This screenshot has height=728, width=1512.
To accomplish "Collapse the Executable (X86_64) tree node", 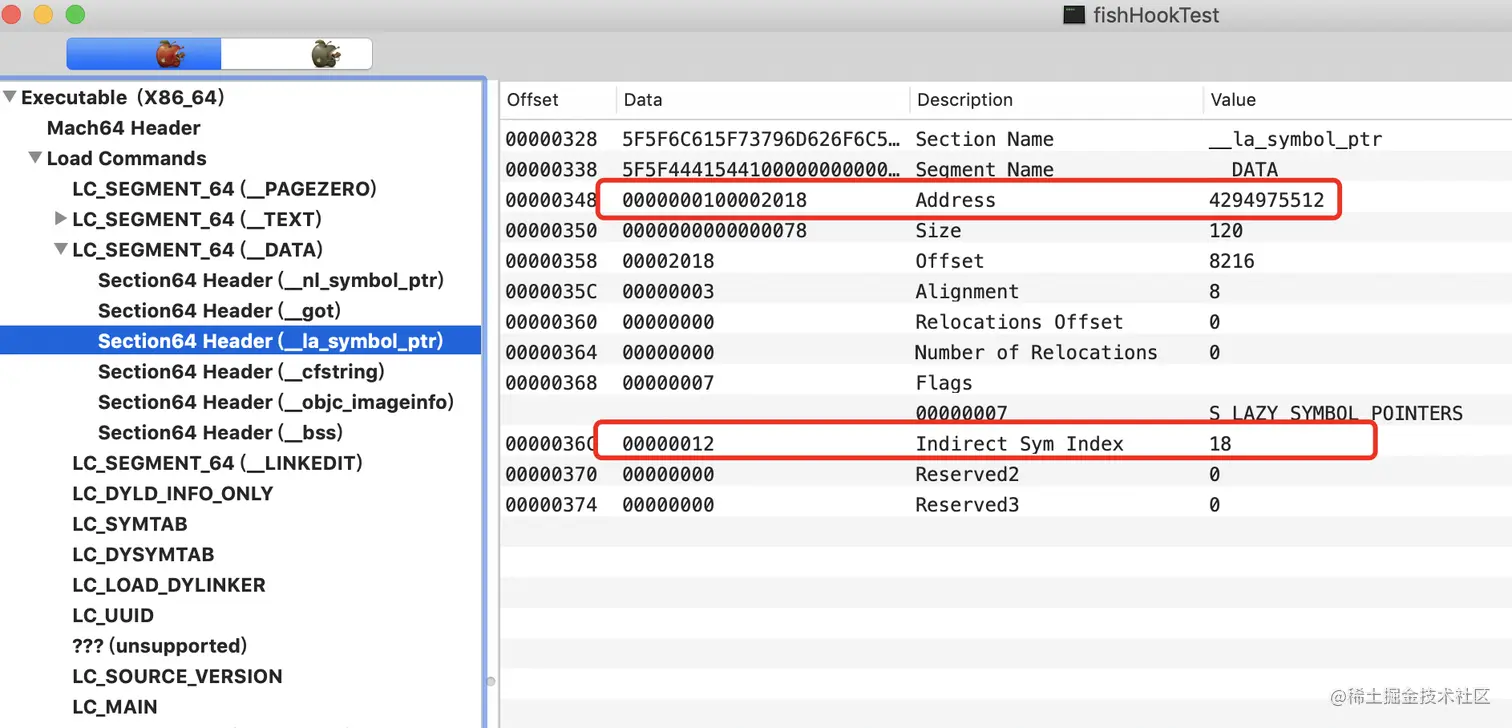I will coord(10,97).
